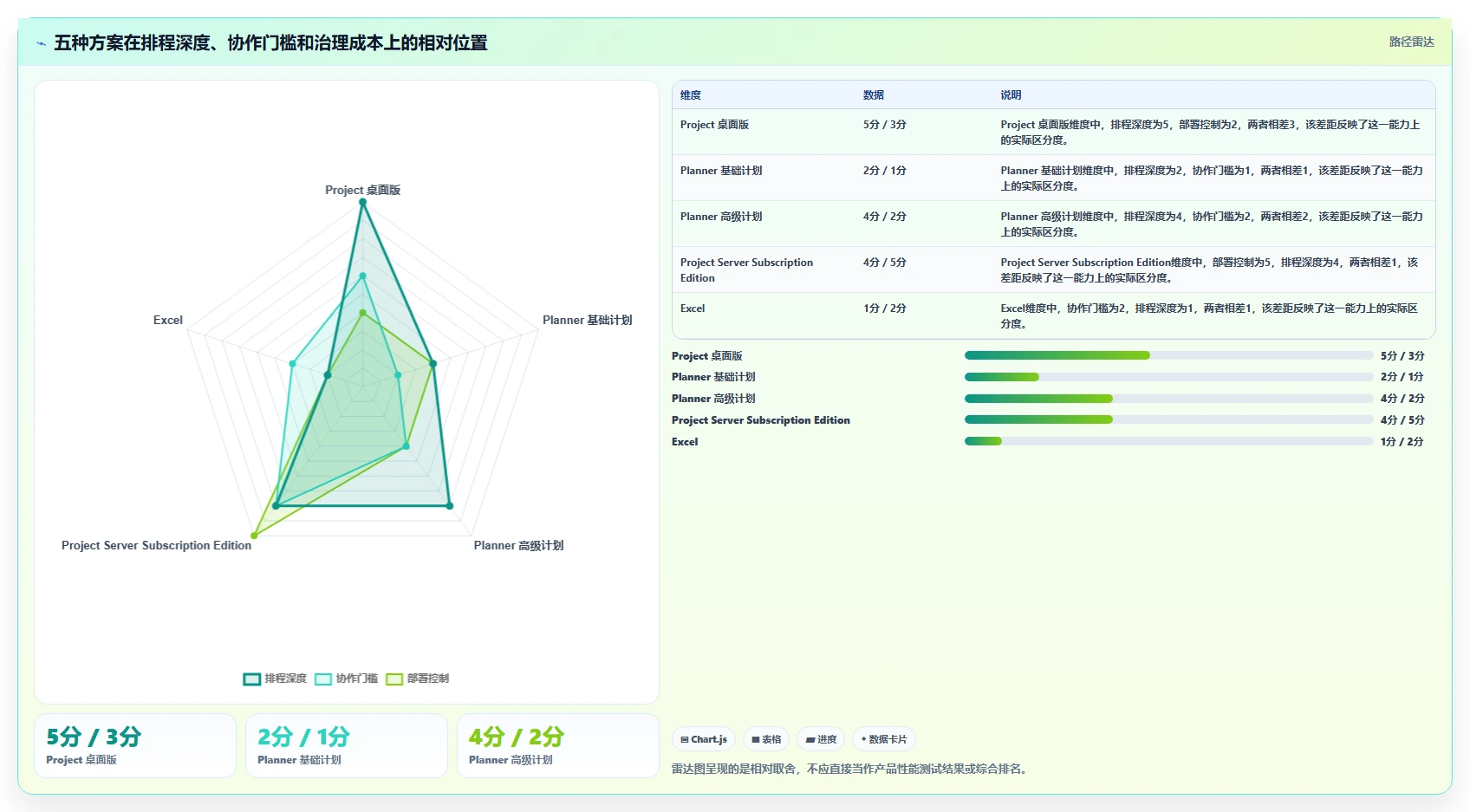Click the 数据 column header

[x=874, y=95]
